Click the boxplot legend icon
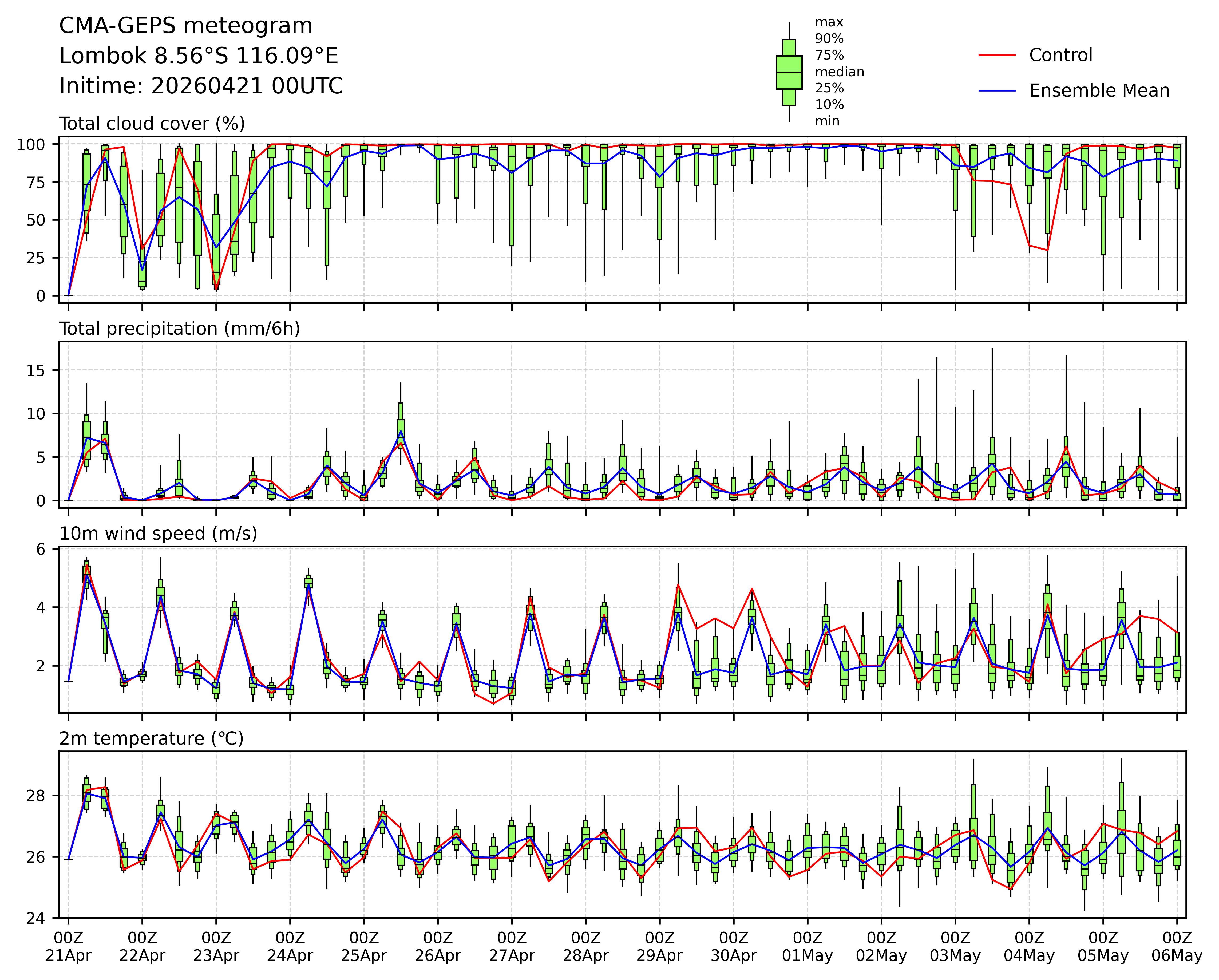This screenshot has height=980, width=1219. pos(789,72)
